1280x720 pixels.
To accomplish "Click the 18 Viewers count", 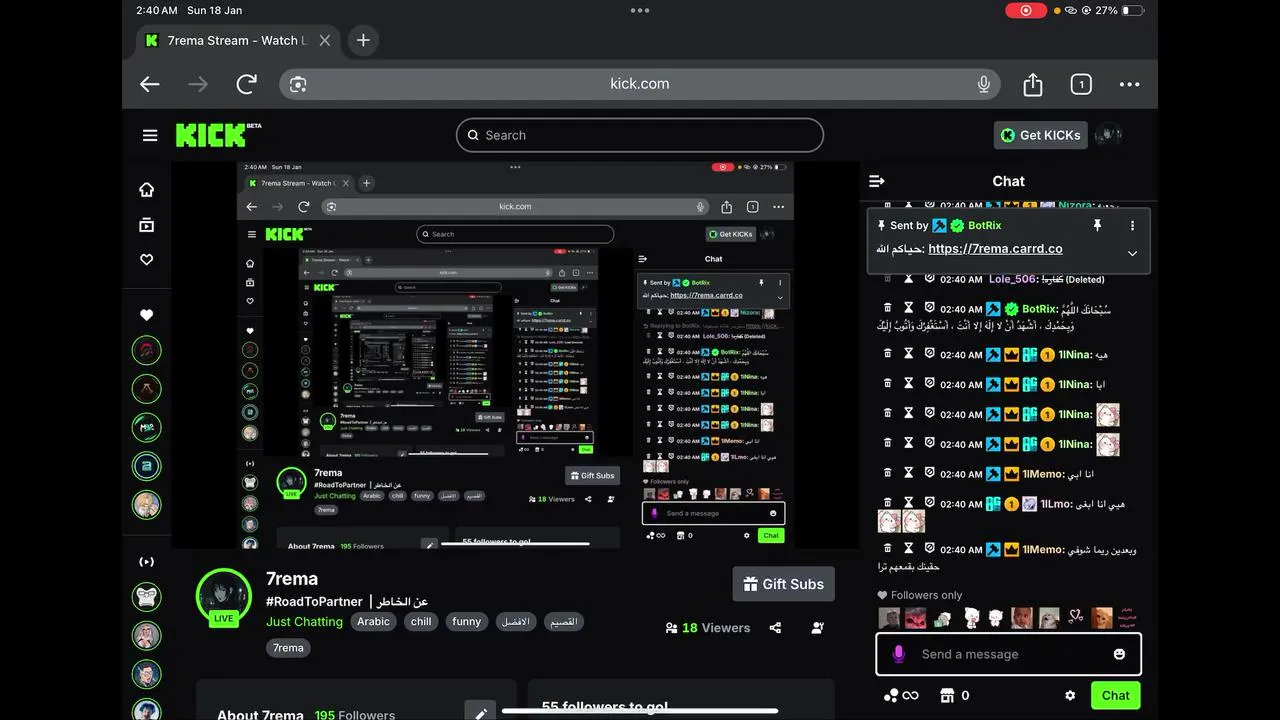I will click(x=707, y=628).
